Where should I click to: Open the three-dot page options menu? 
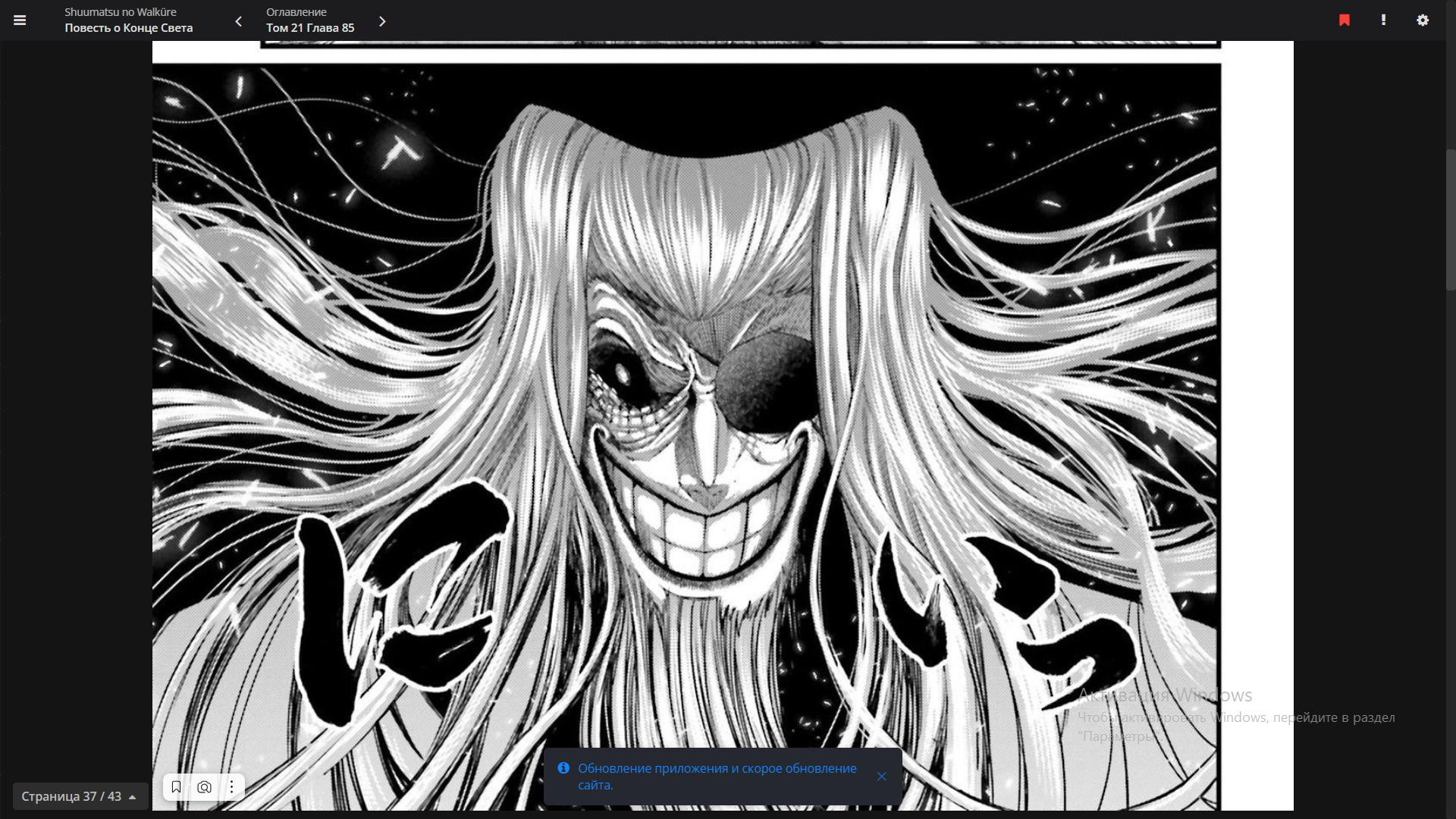(x=232, y=787)
